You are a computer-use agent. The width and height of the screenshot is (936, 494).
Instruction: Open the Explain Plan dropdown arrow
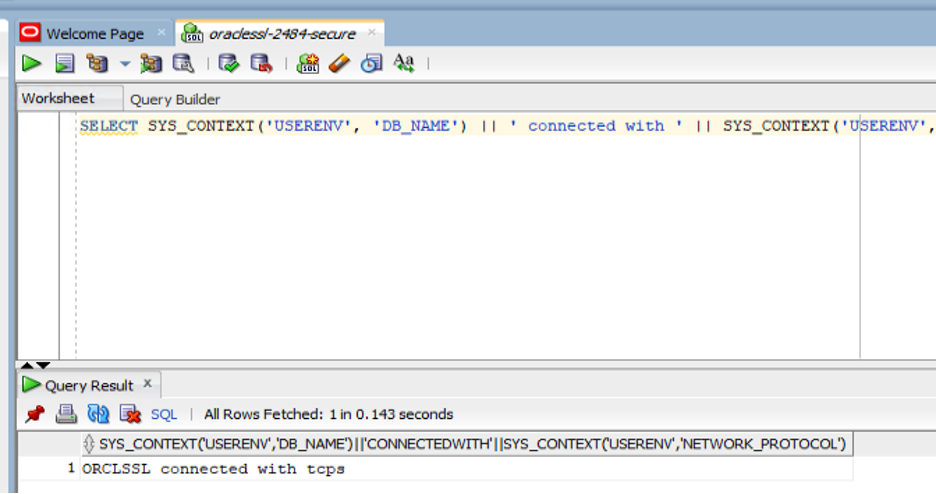(x=125, y=64)
